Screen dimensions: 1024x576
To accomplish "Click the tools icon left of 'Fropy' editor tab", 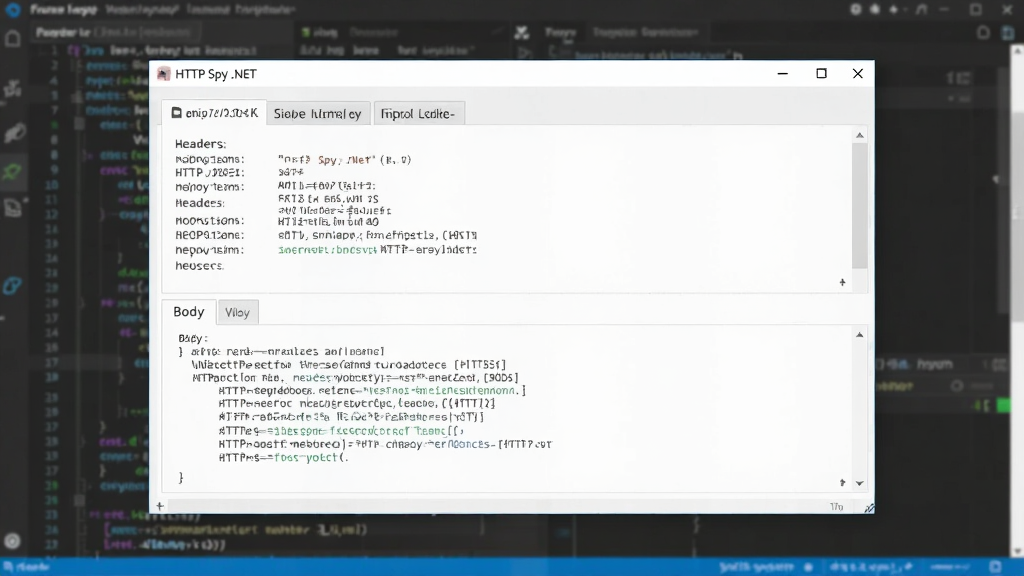I will click(521, 32).
